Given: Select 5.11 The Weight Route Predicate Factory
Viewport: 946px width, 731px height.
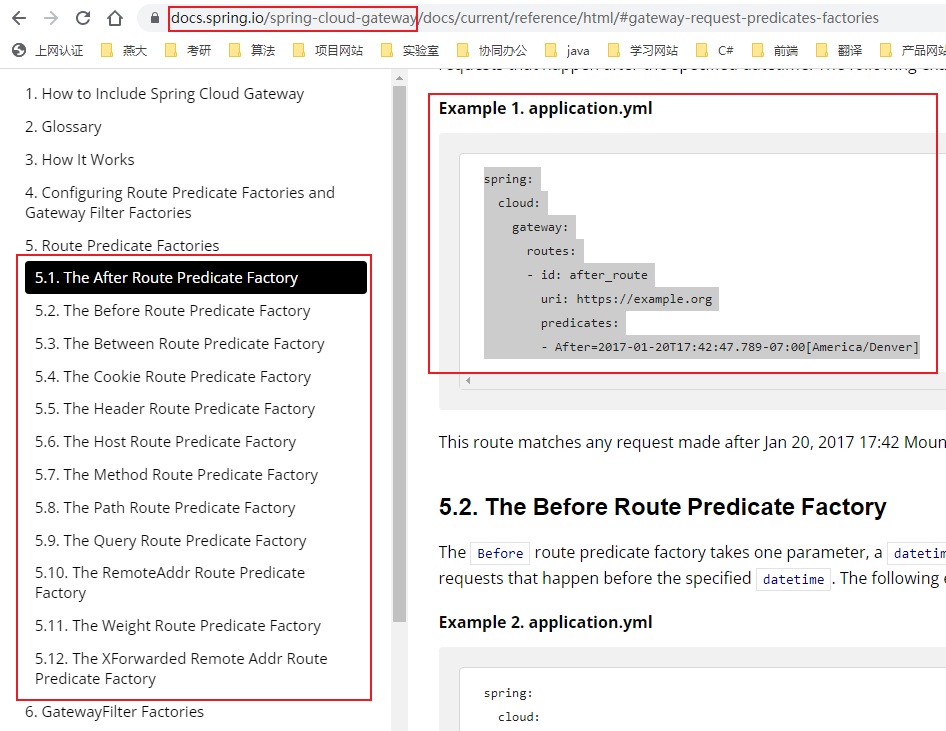Looking at the screenshot, I should pyautogui.click(x=178, y=626).
